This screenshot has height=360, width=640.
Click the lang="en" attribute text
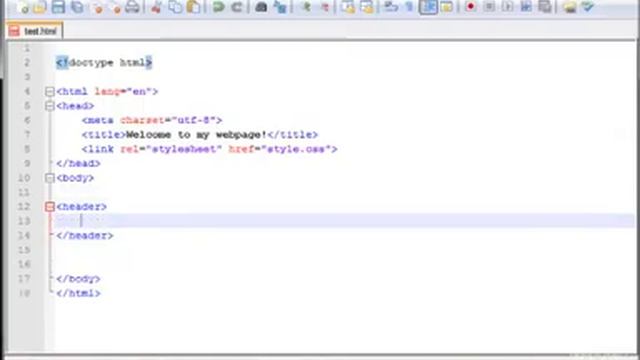[x=123, y=91]
